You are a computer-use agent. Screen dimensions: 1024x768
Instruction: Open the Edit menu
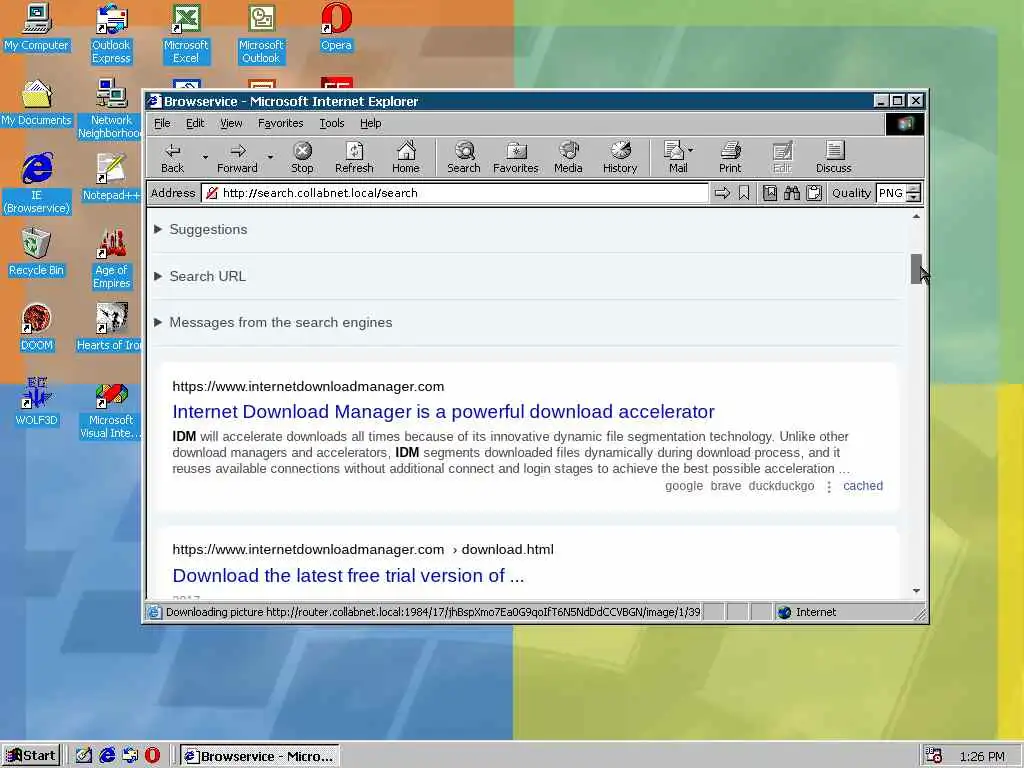pyautogui.click(x=195, y=123)
